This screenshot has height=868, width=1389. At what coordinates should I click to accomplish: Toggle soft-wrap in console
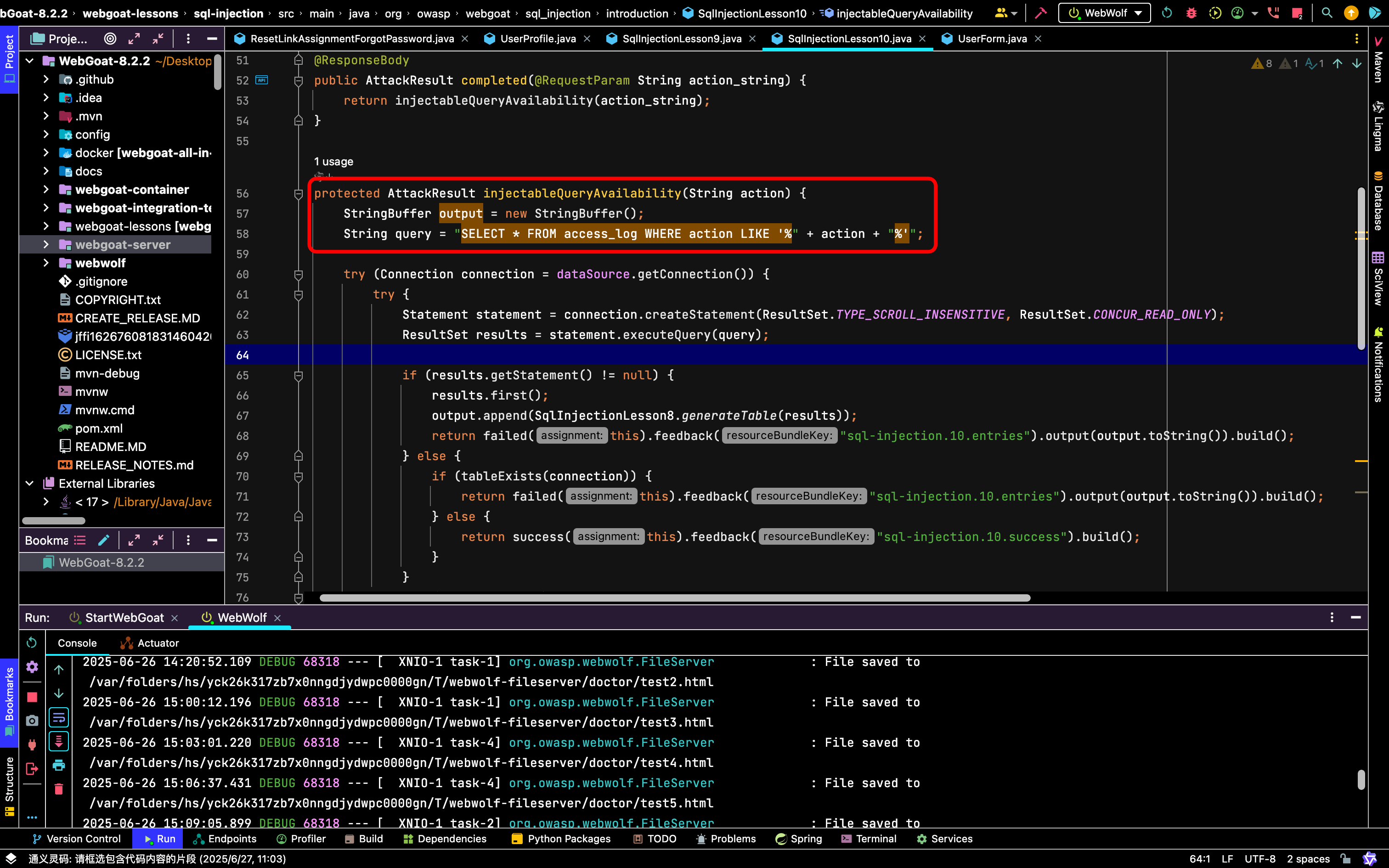pos(58,717)
